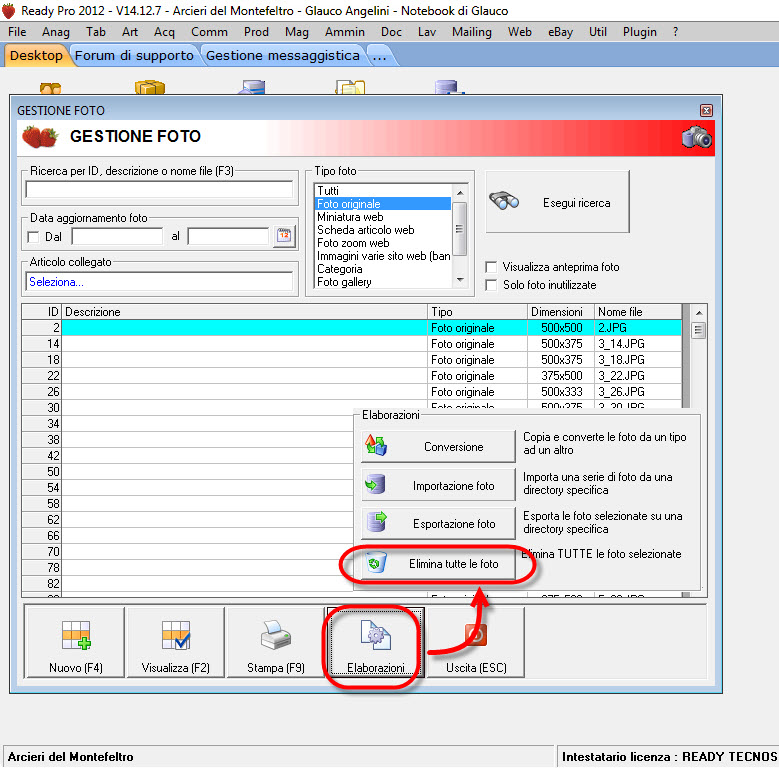Viewport: 779px width, 768px height.
Task: Click the Conversione button
Action: click(438, 446)
